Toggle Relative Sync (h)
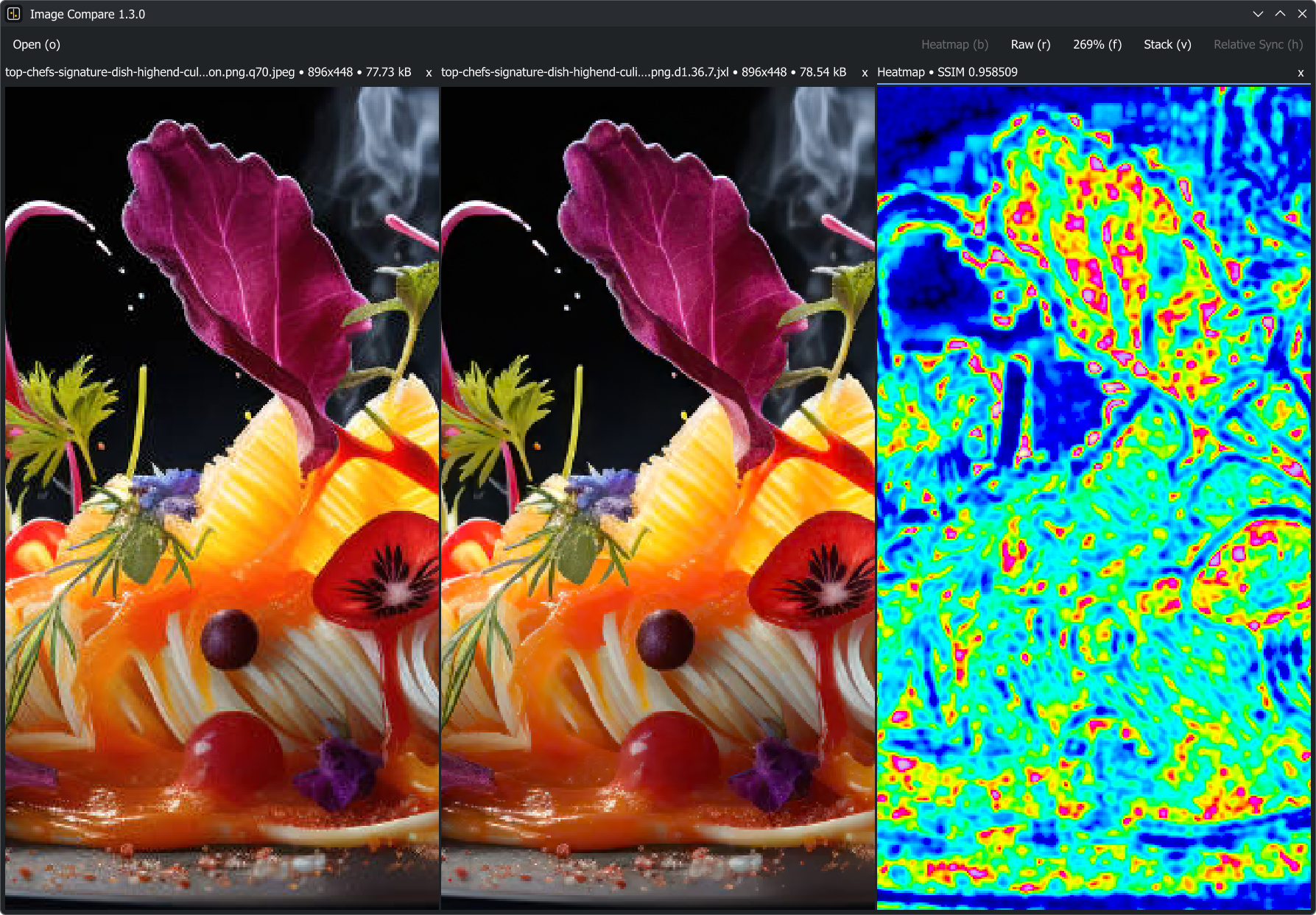Viewport: 1316px width, 915px height. click(1258, 44)
